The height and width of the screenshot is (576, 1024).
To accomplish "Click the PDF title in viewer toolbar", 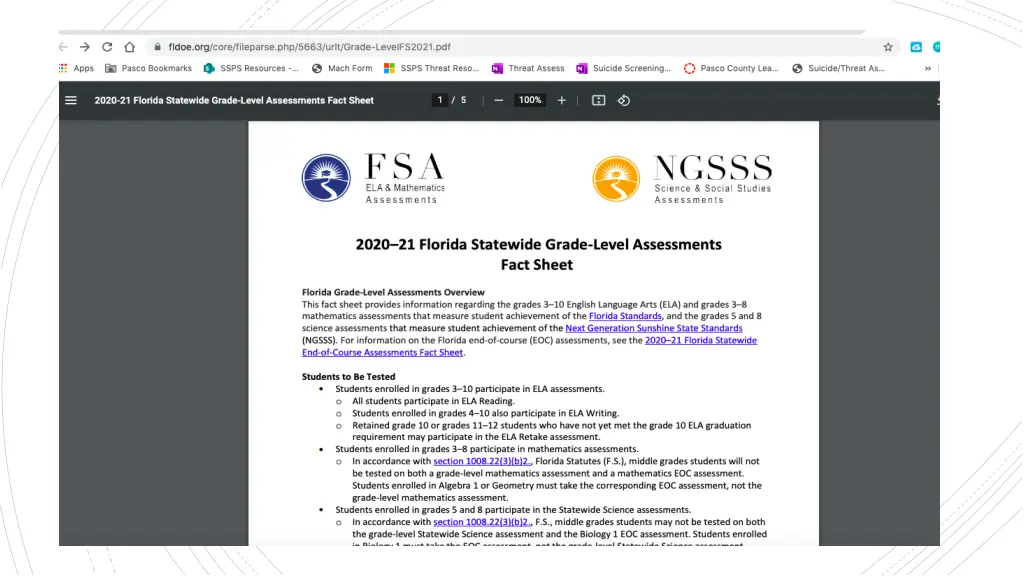I will [x=234, y=101].
